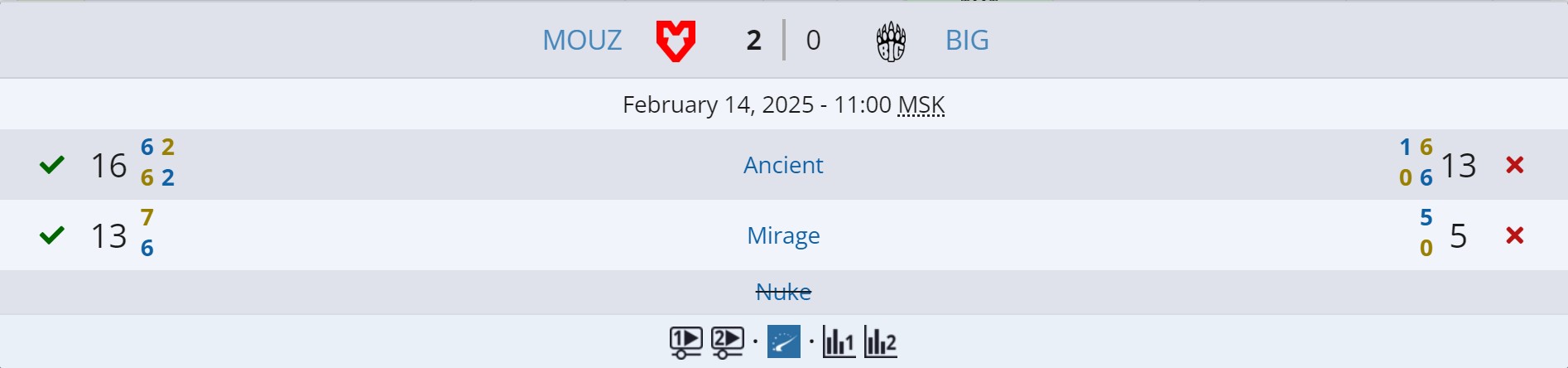The height and width of the screenshot is (368, 1568).
Task: Open the Ancient map link
Action: [783, 165]
